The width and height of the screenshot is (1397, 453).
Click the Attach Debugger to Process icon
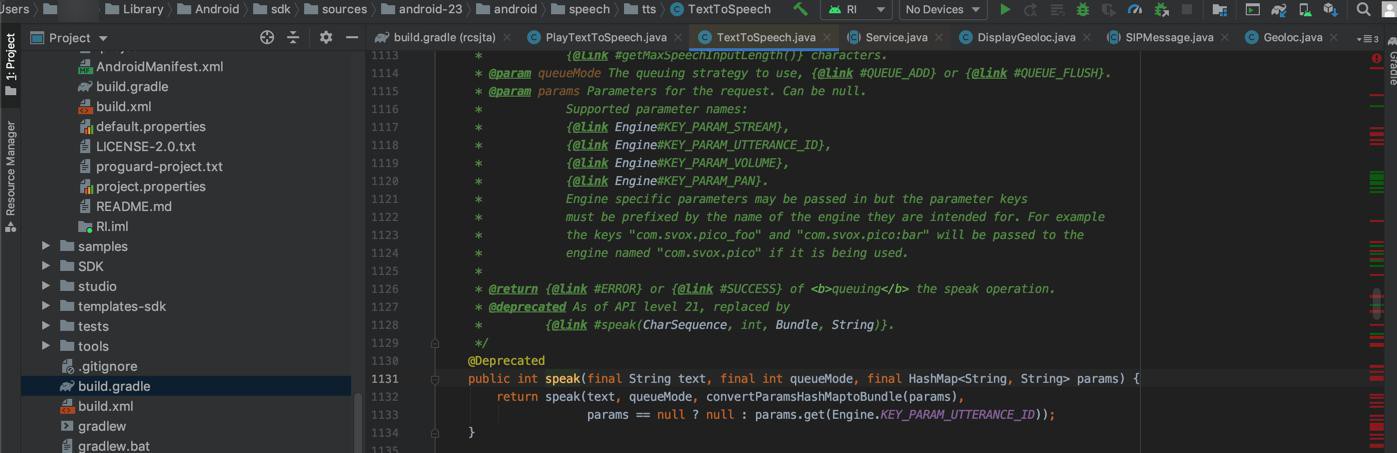click(1161, 9)
